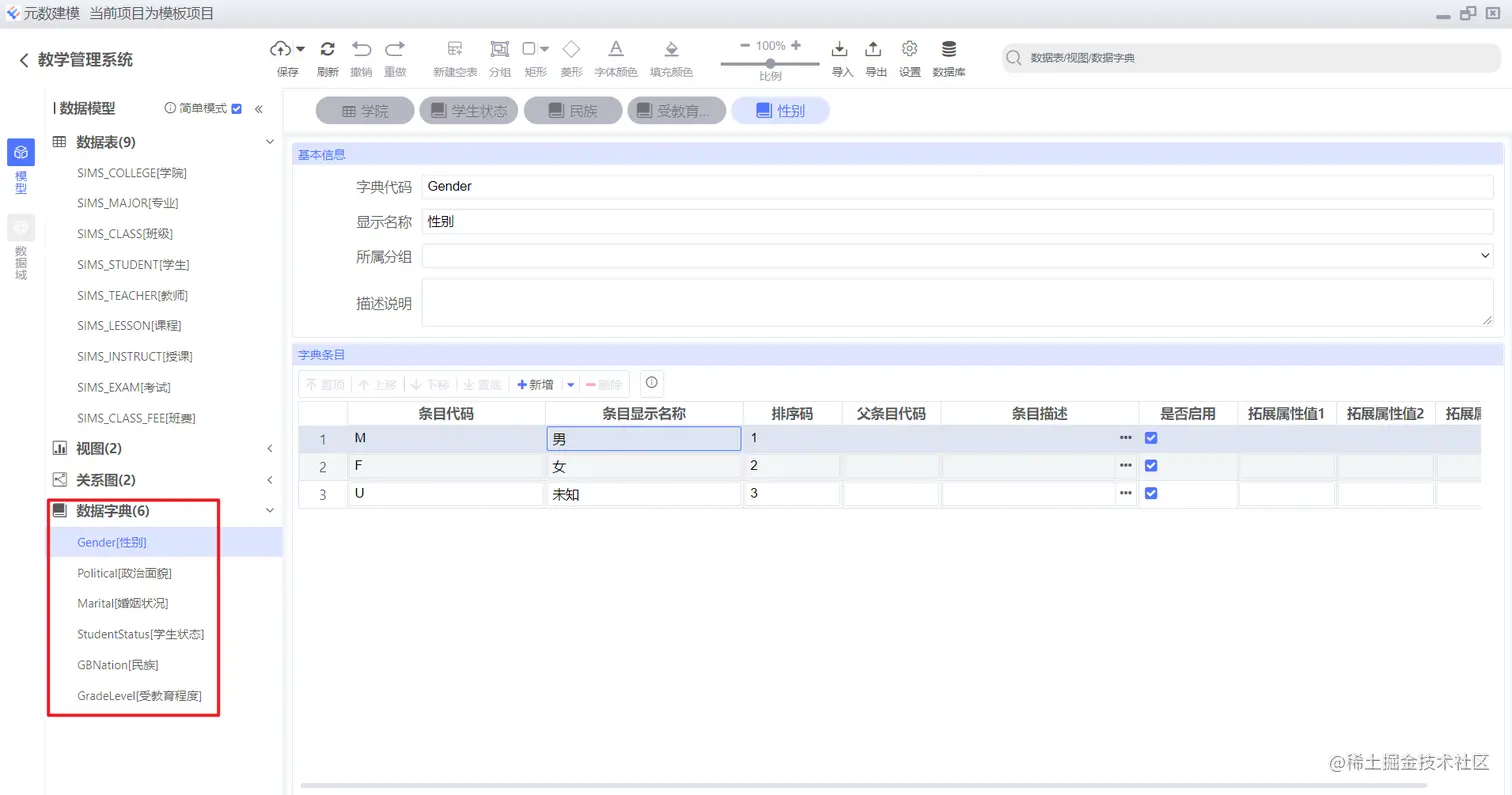The height and width of the screenshot is (795, 1512).
Task: Click the 撤销 (undo) icon
Action: pos(361,47)
